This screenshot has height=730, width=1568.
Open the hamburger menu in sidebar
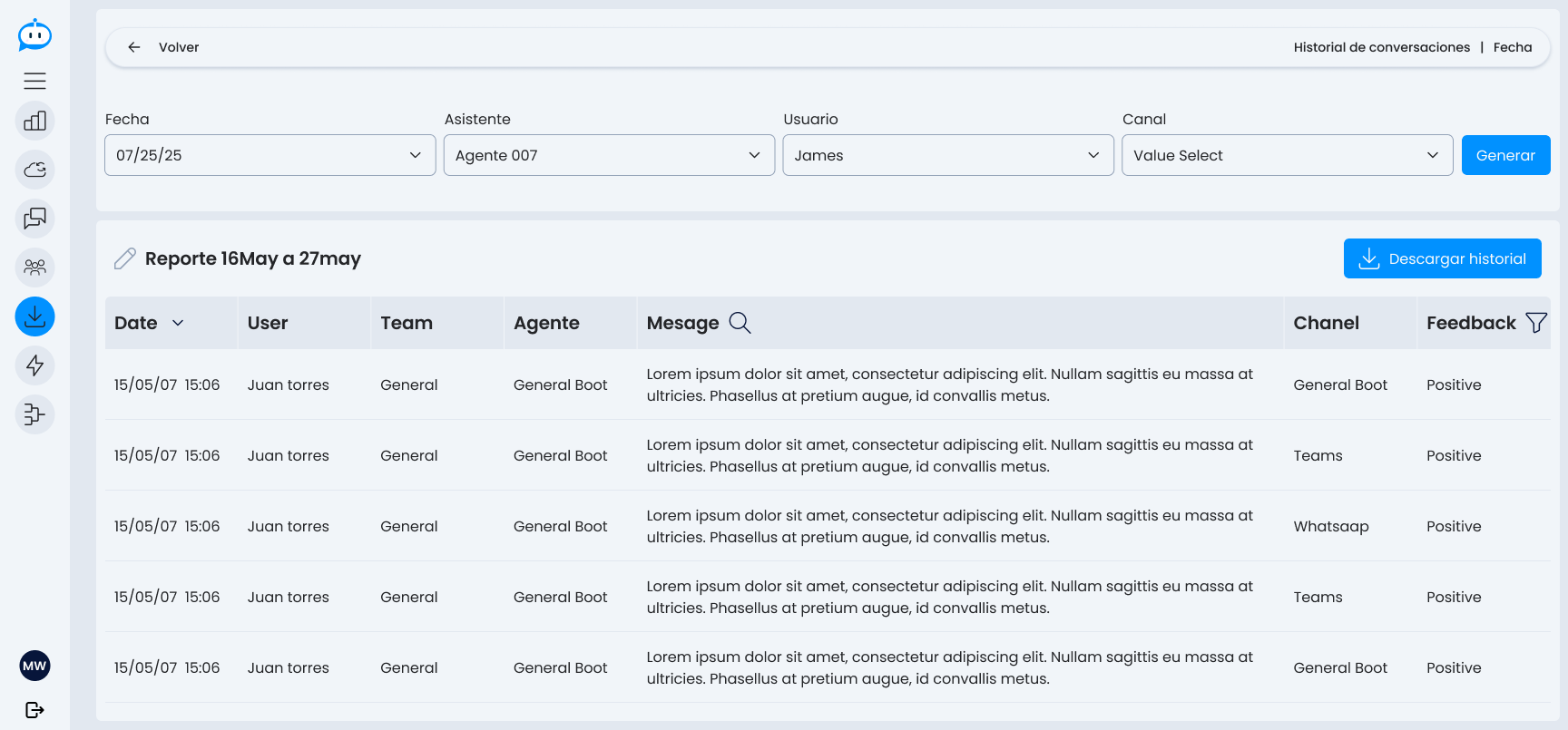(x=34, y=81)
